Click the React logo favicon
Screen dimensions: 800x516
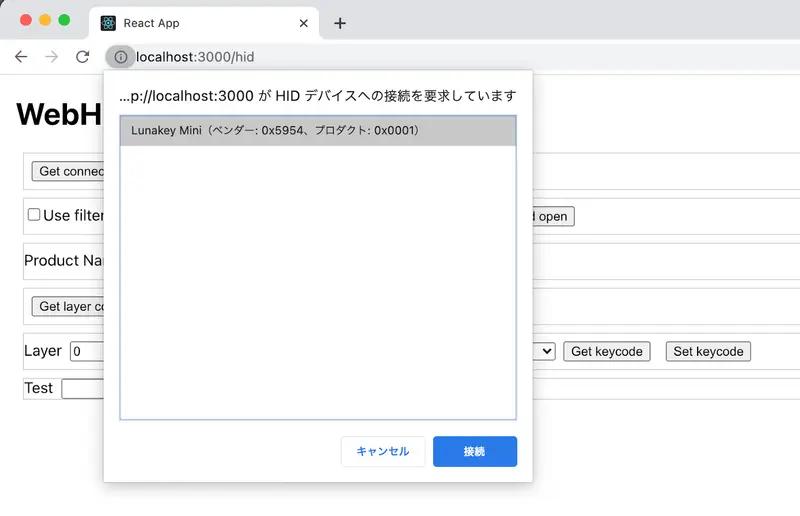tap(108, 23)
